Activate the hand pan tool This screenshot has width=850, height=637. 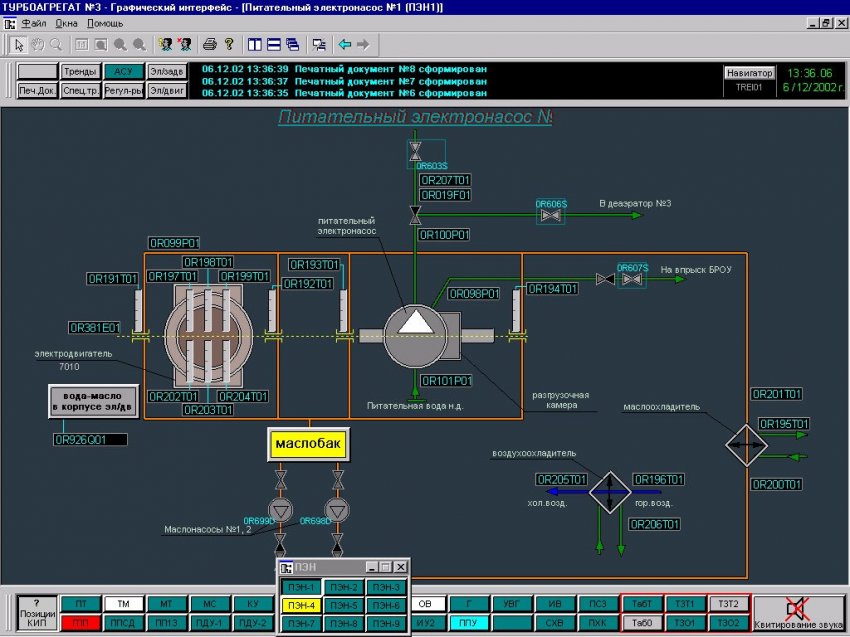click(x=37, y=44)
